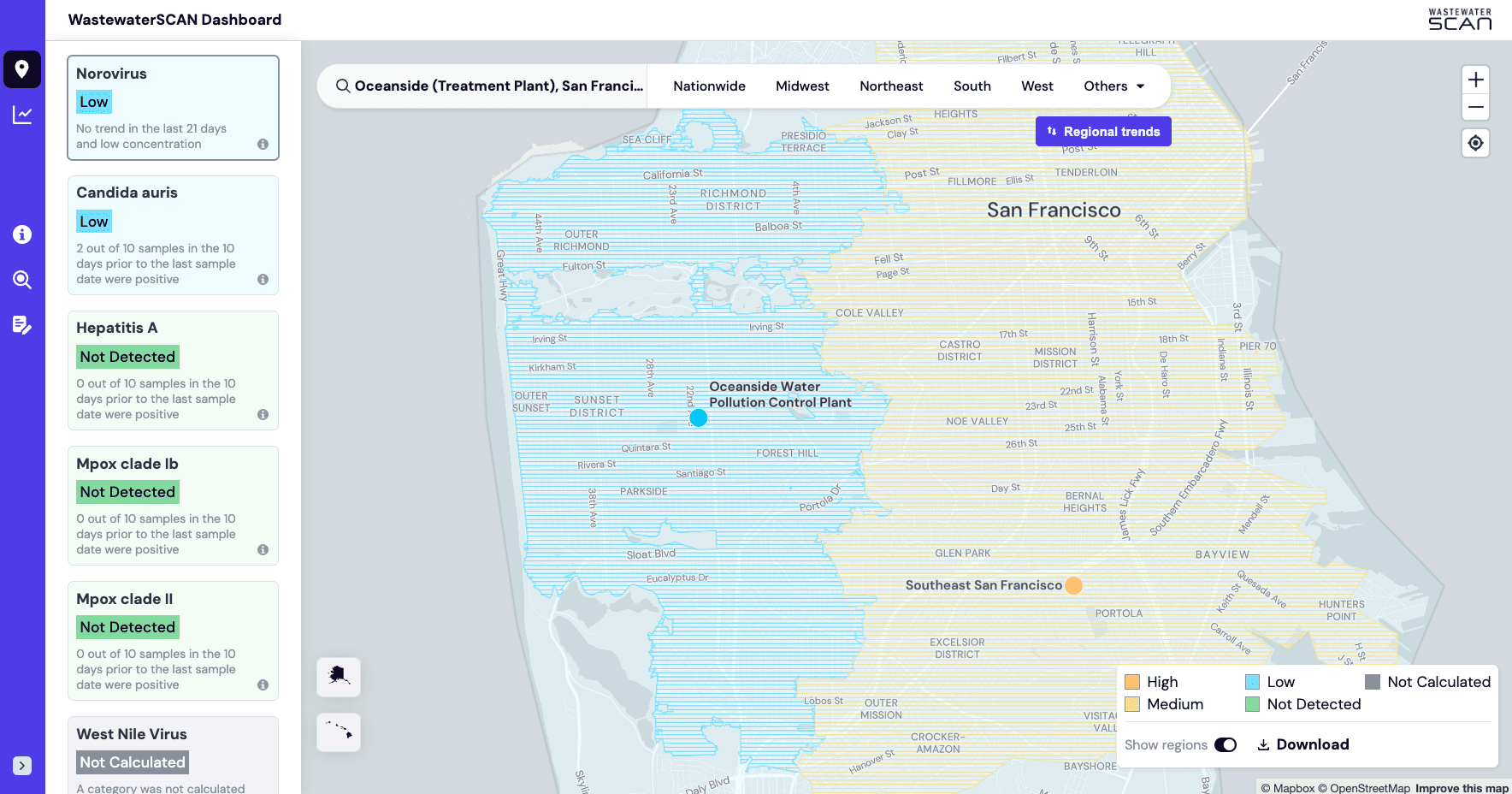Viewport: 1512px width, 794px height.
Task: Click the Not Detected legend swatch
Action: pyautogui.click(x=1253, y=704)
